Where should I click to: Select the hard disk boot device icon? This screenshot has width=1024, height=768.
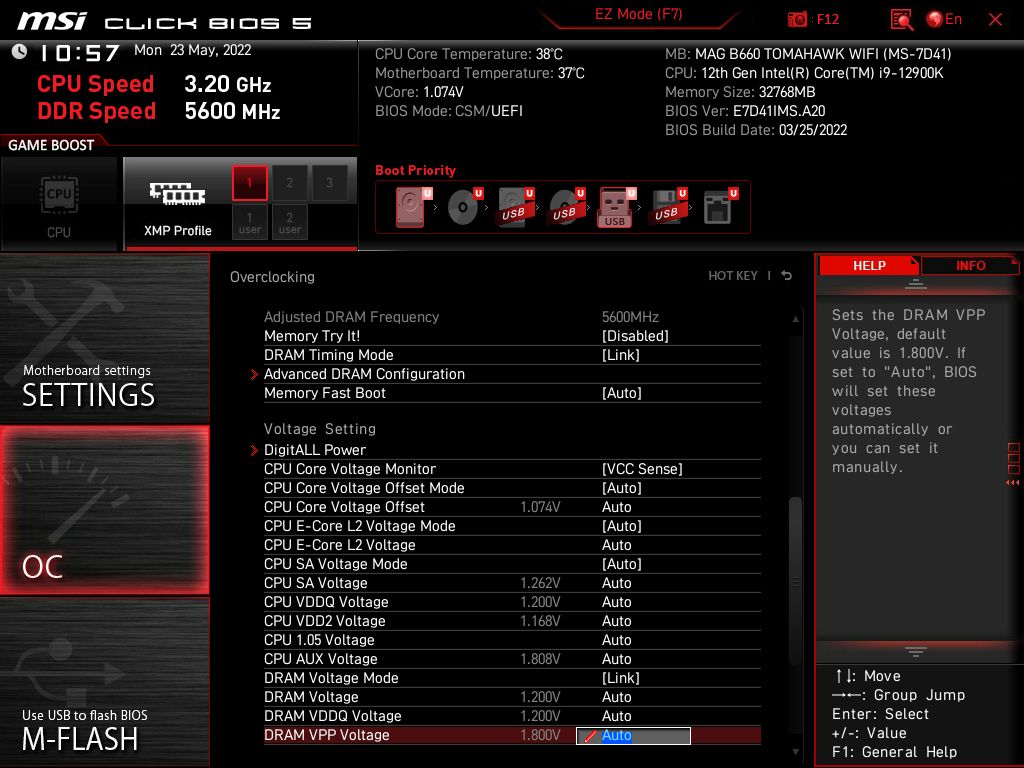413,207
